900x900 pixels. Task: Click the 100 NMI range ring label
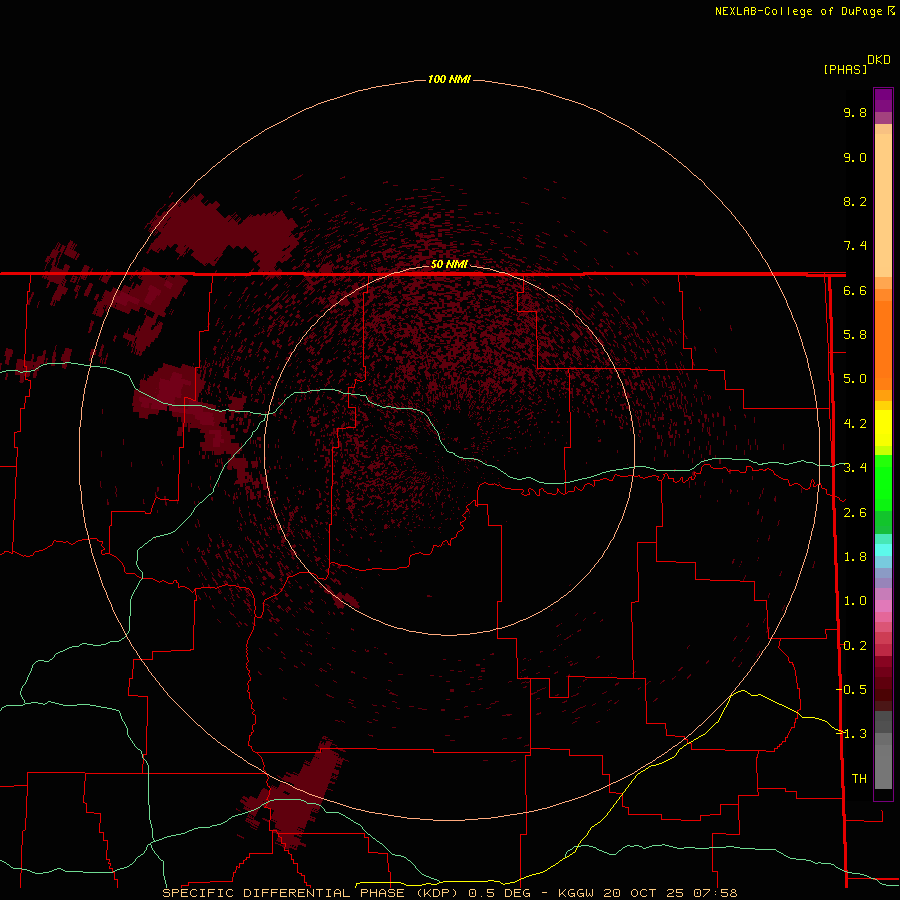point(449,79)
